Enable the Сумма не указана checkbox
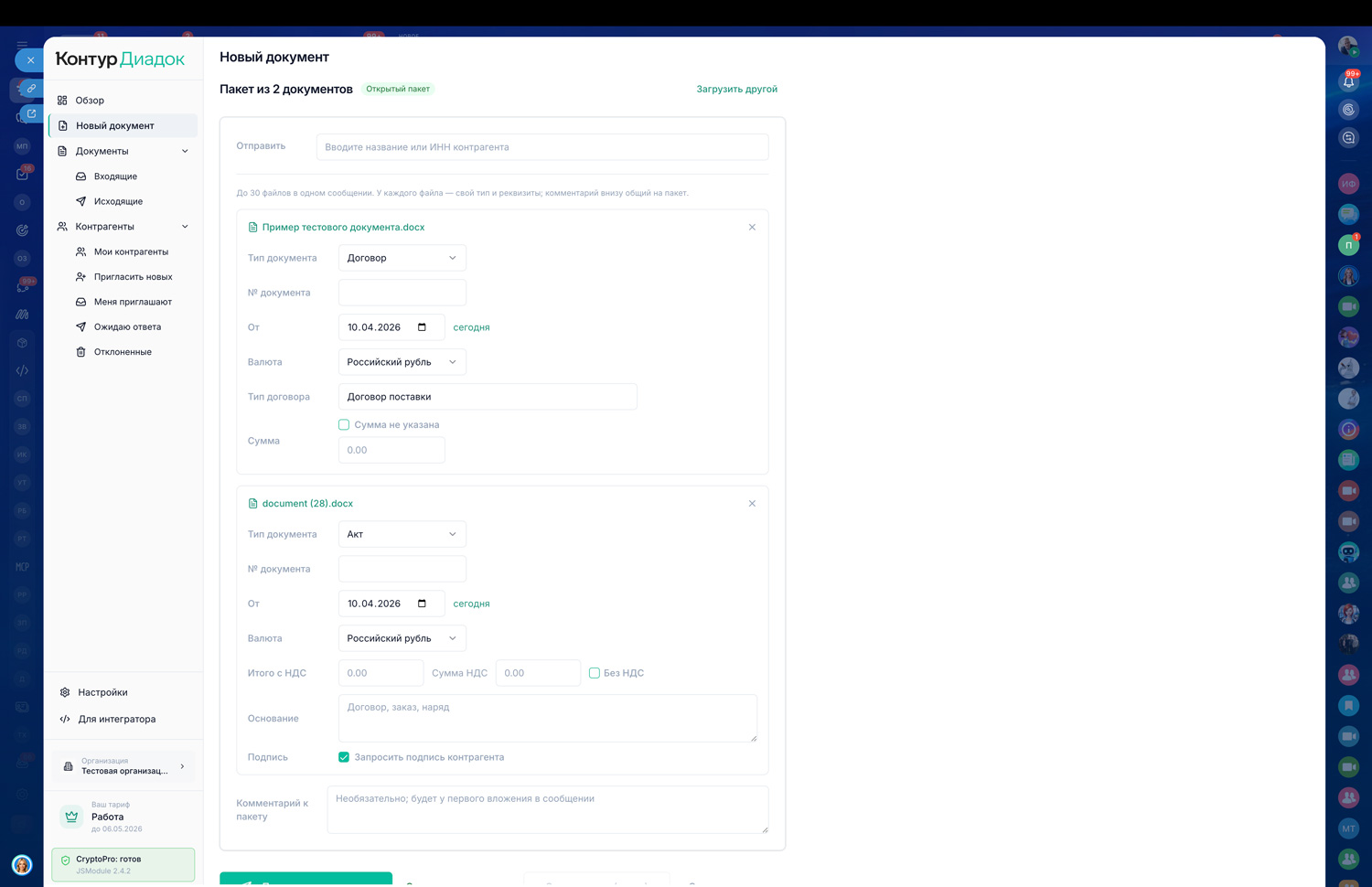Image resolution: width=1372 pixels, height=887 pixels. (x=344, y=424)
